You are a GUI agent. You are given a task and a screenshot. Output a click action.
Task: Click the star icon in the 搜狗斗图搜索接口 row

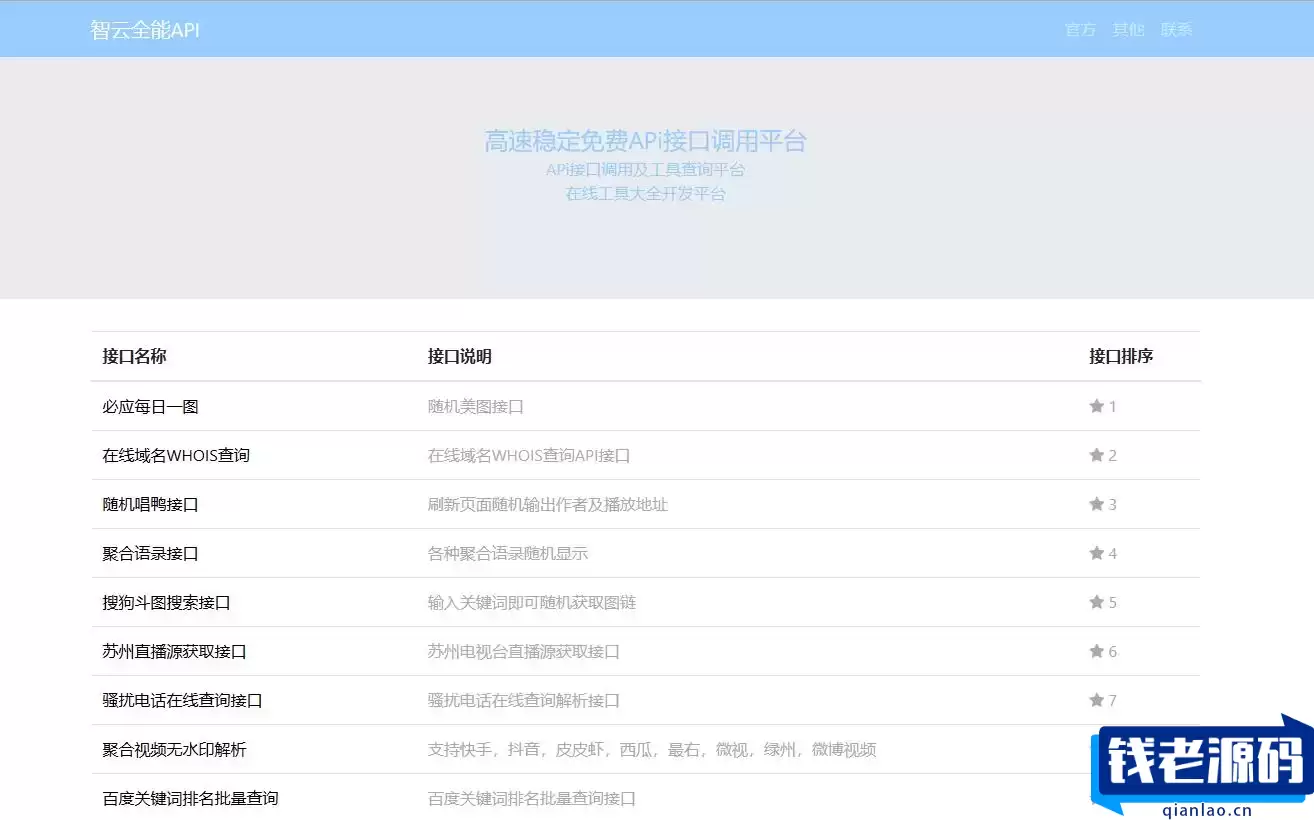1097,602
